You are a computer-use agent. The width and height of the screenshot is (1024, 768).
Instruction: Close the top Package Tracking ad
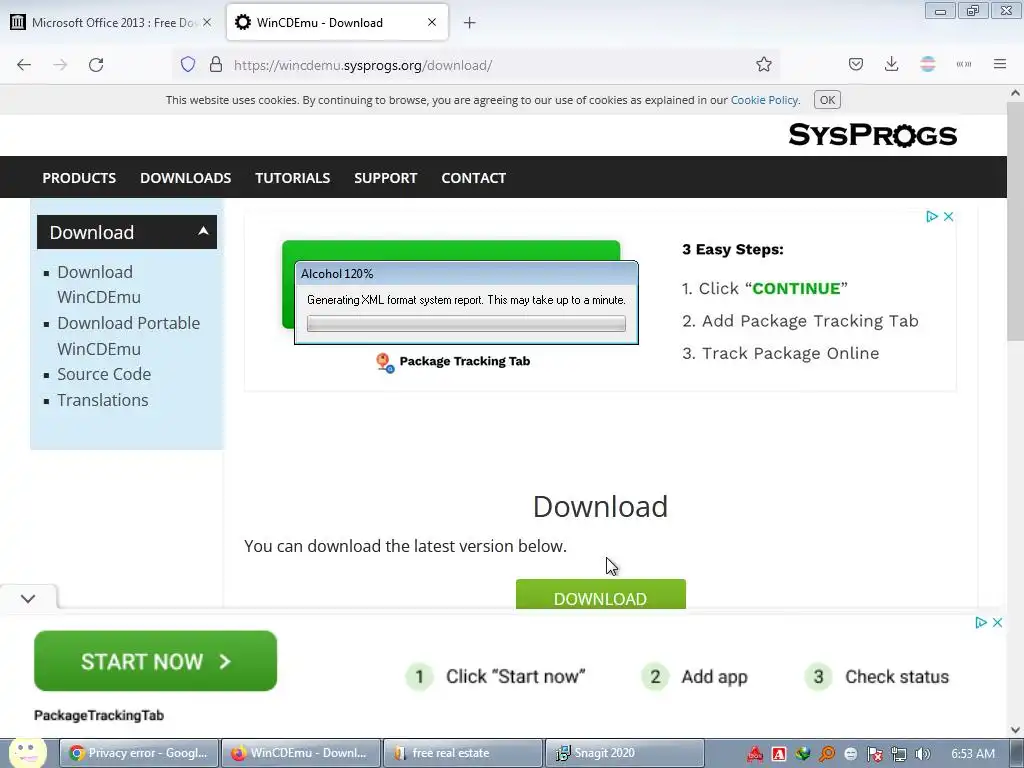[948, 217]
